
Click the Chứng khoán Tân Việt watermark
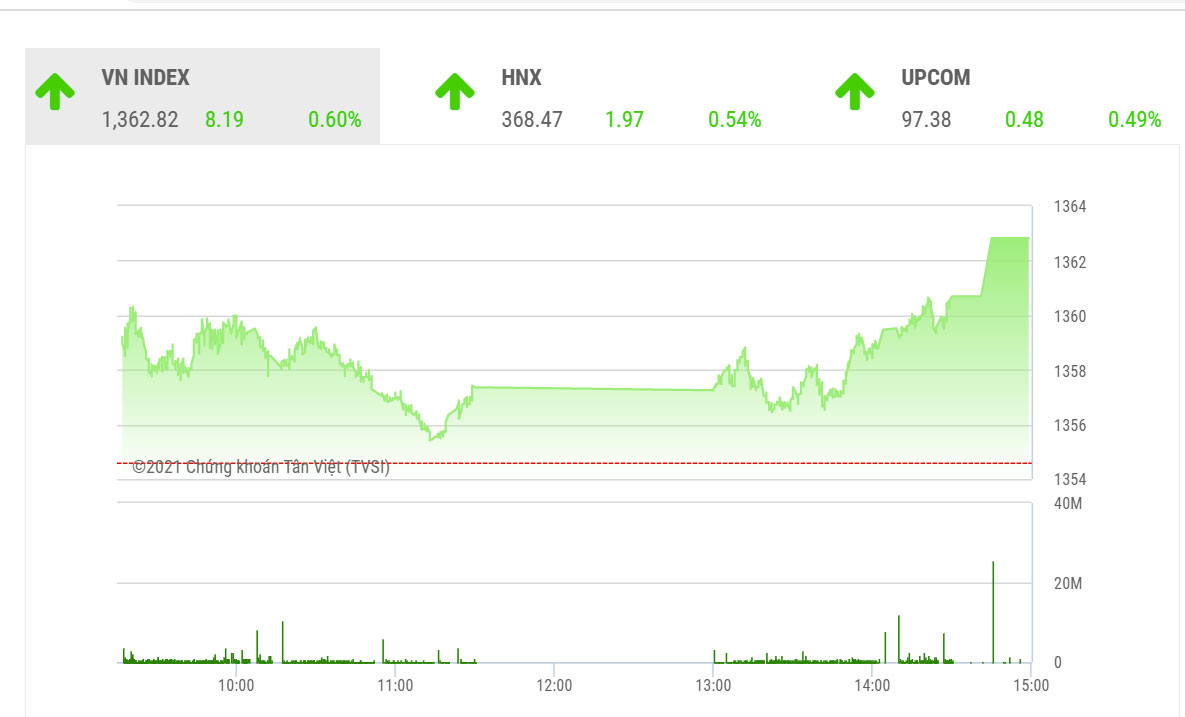(261, 467)
